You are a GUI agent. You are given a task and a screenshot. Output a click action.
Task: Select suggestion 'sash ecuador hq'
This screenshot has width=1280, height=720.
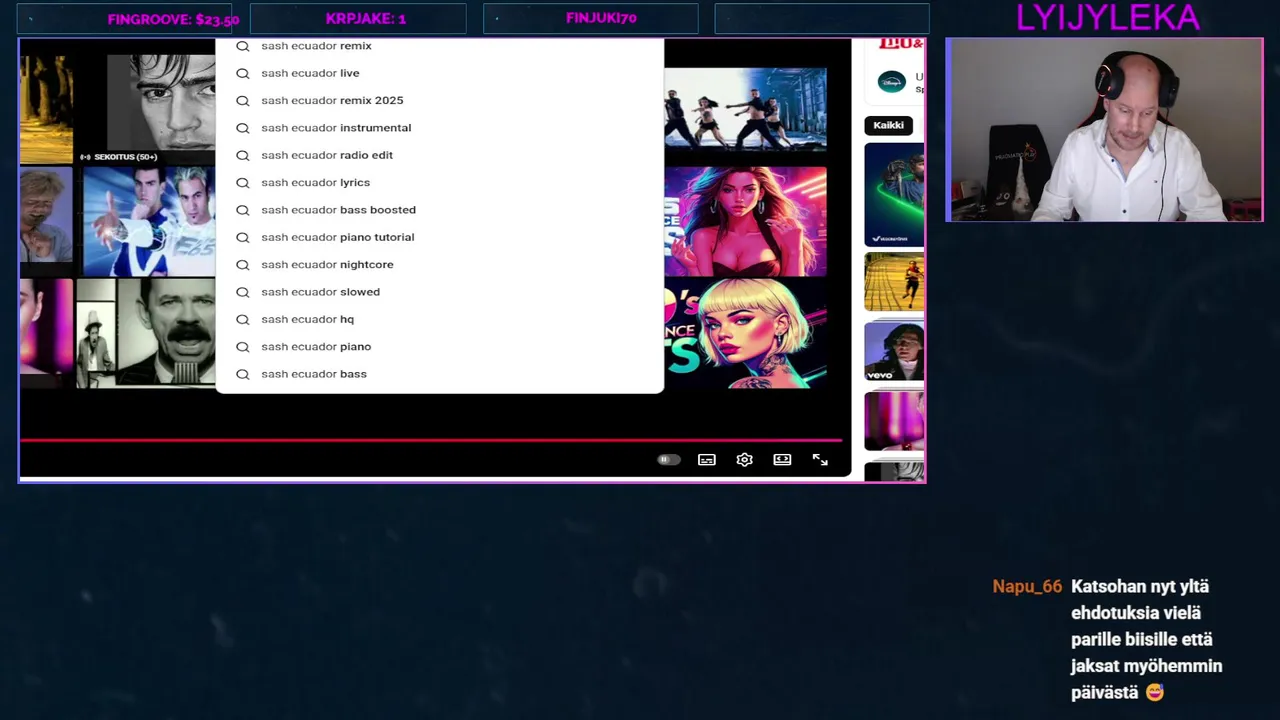pos(440,319)
